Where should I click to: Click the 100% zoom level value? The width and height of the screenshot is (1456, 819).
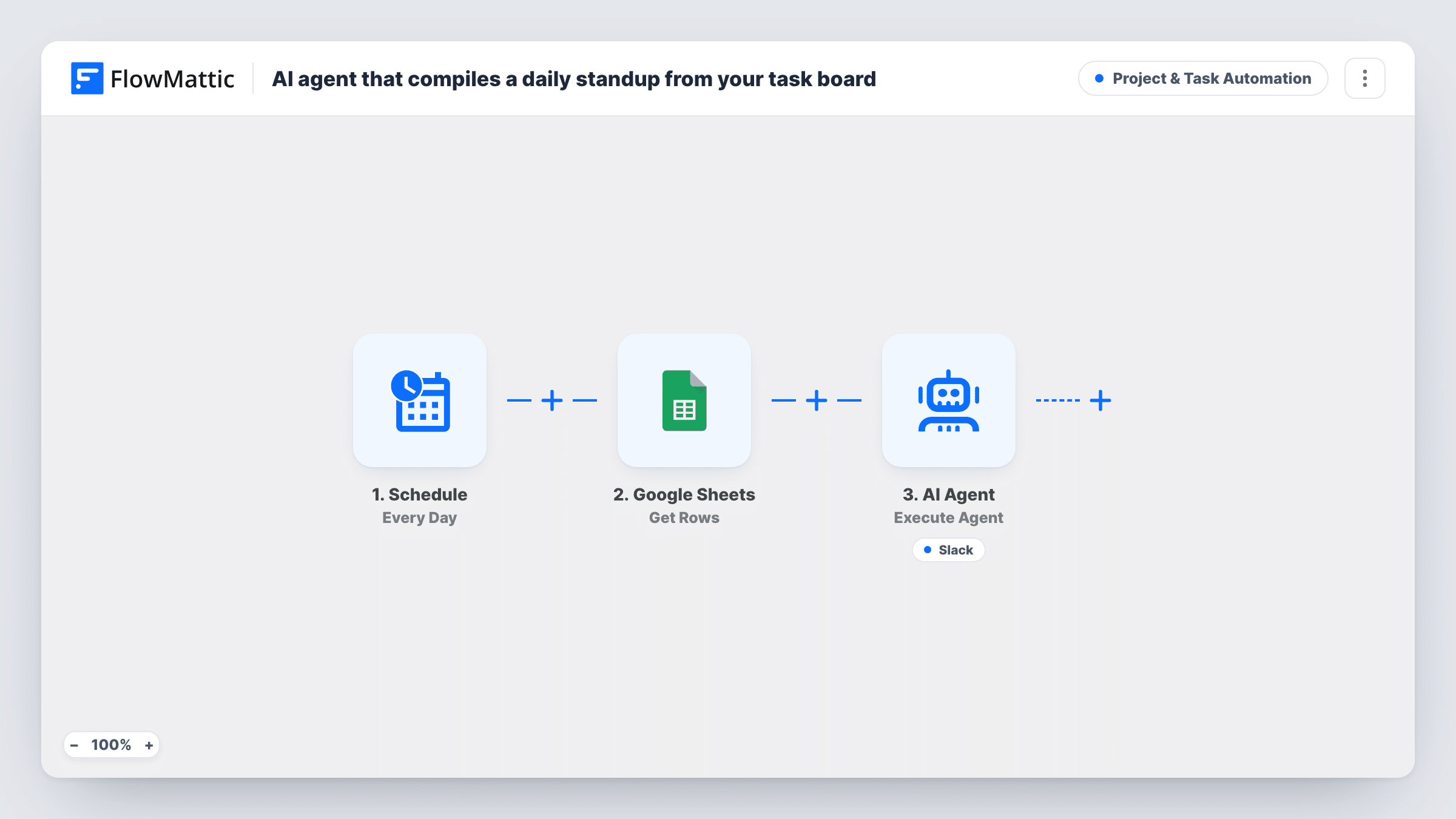[x=111, y=745]
